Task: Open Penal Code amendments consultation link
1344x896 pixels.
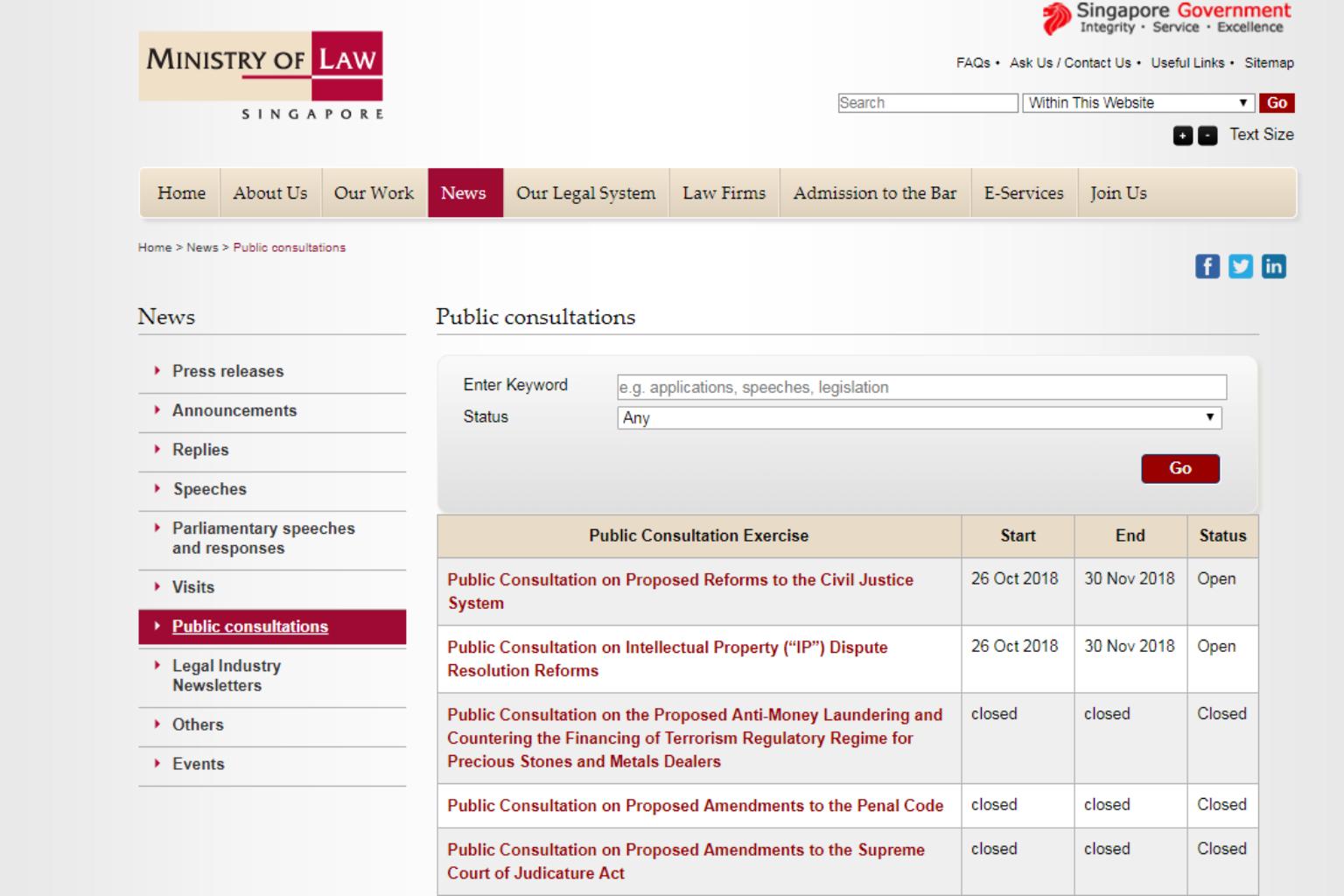Action: coord(695,806)
